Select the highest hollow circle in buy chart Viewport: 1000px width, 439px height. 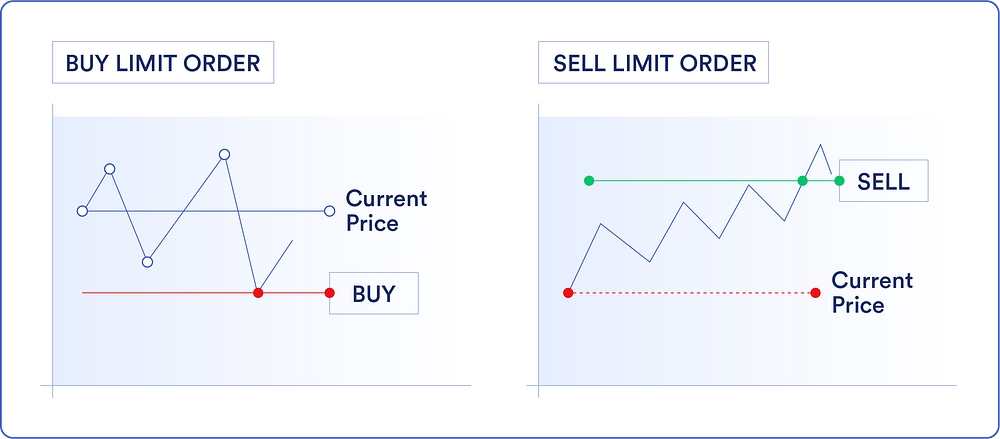pyautogui.click(x=224, y=154)
